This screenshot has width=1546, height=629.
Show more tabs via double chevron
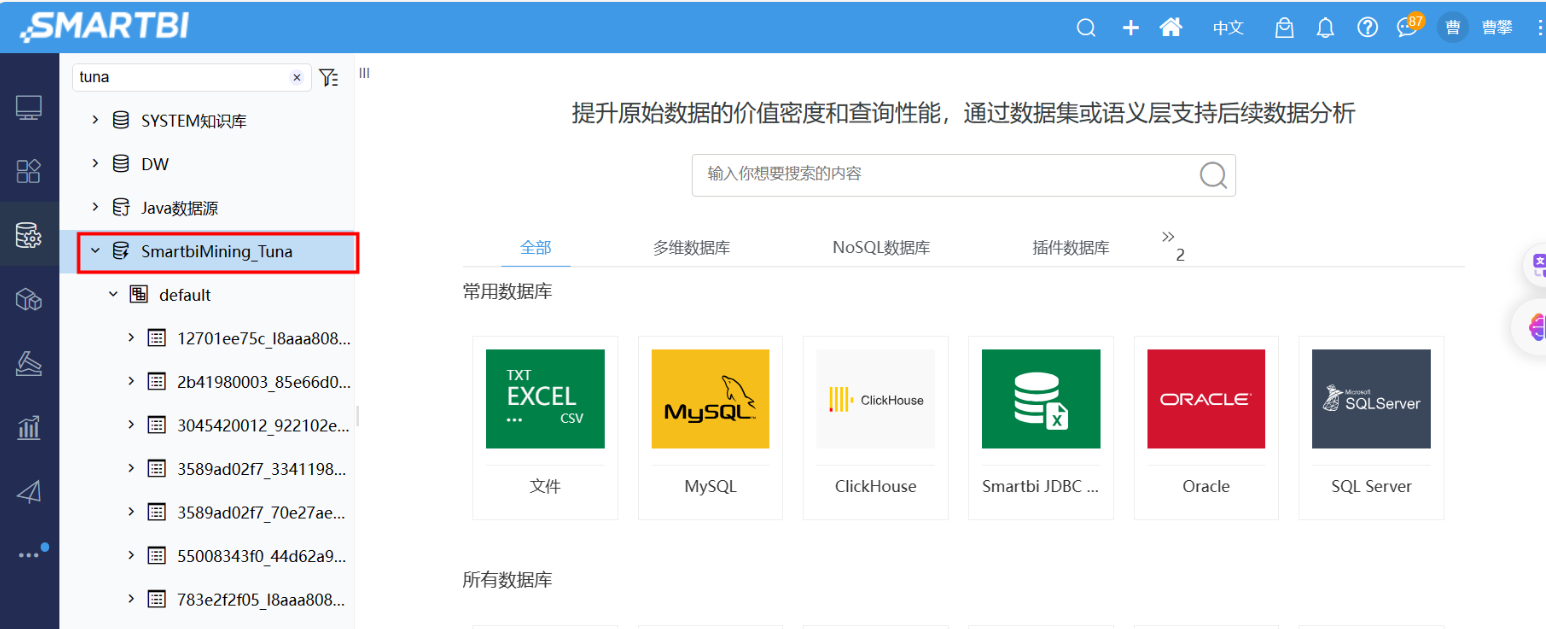coord(1168,237)
